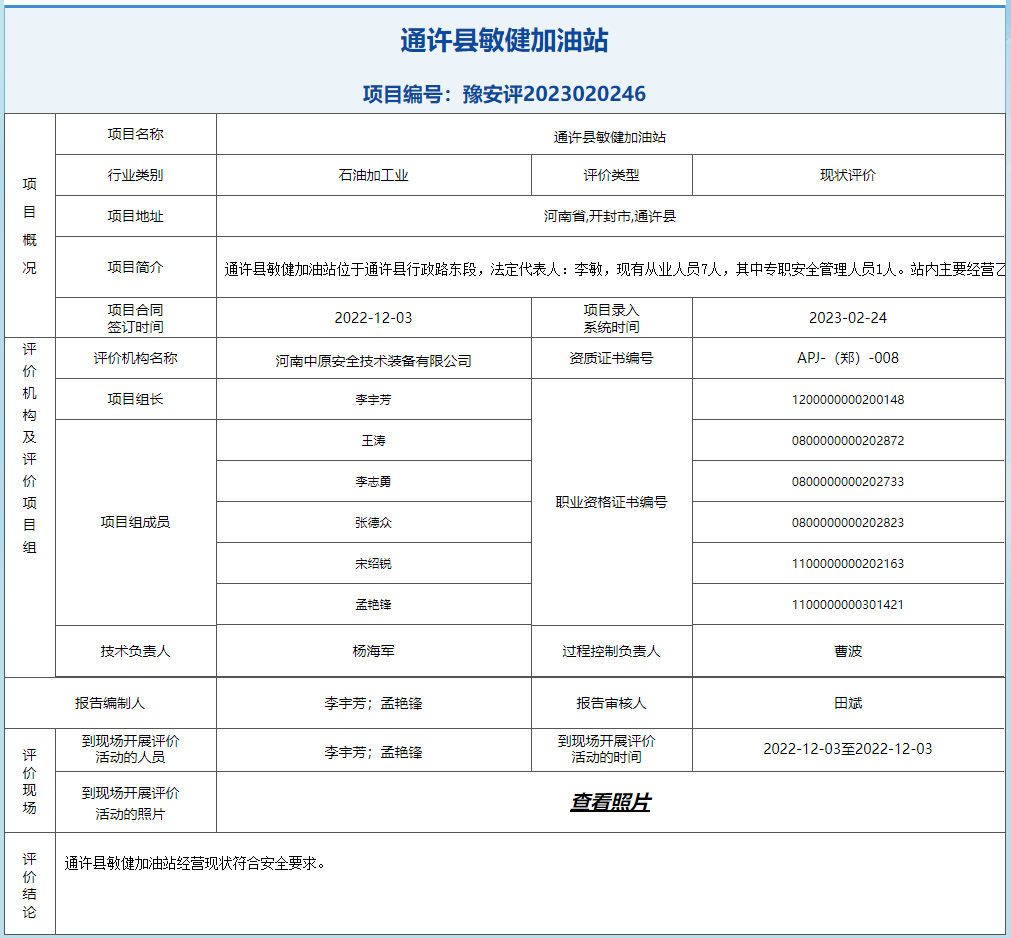1011x938 pixels.
Task: Select certificate number 1100000000202163
Action: point(848,563)
